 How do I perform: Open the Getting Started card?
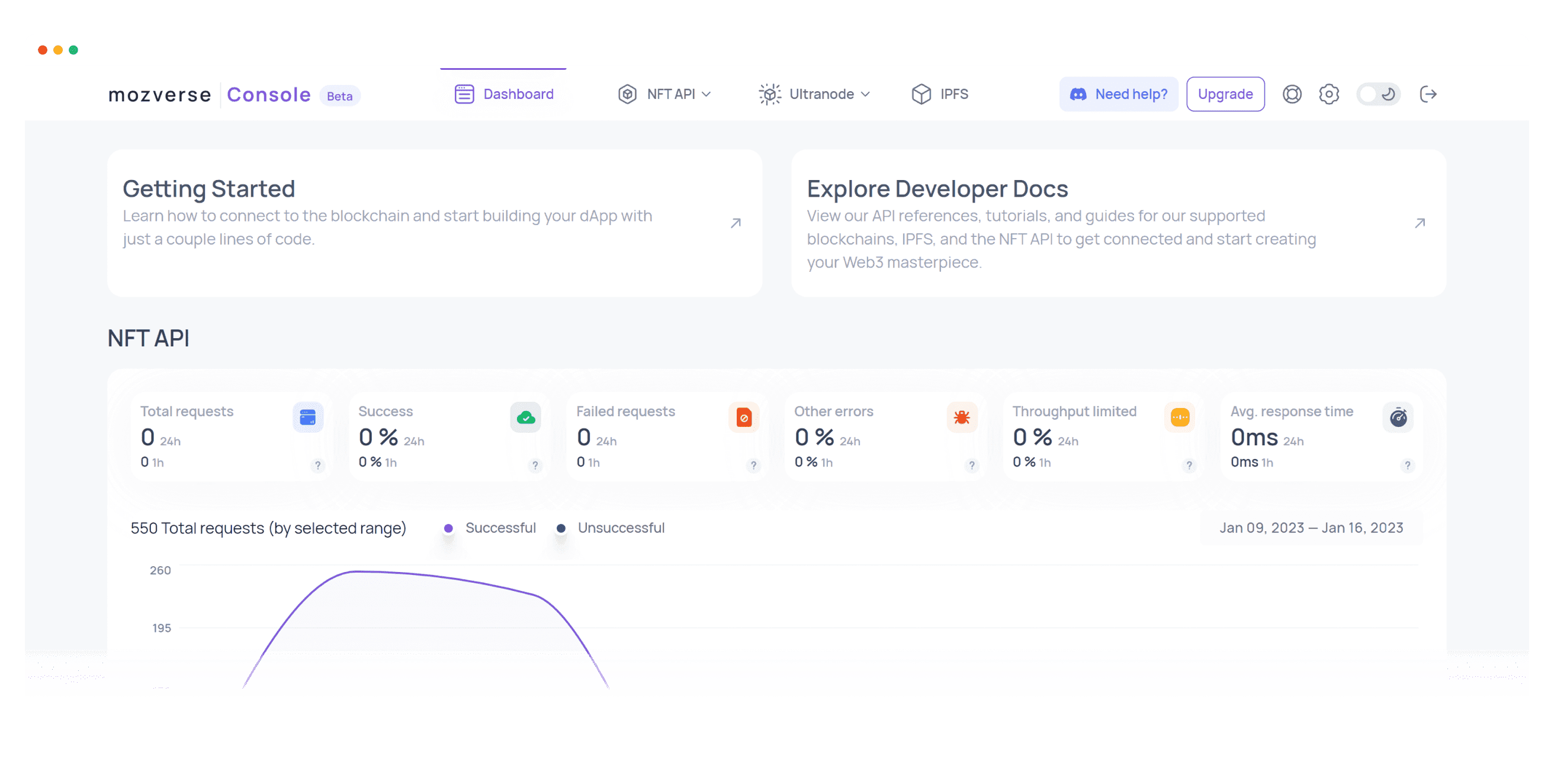(434, 223)
